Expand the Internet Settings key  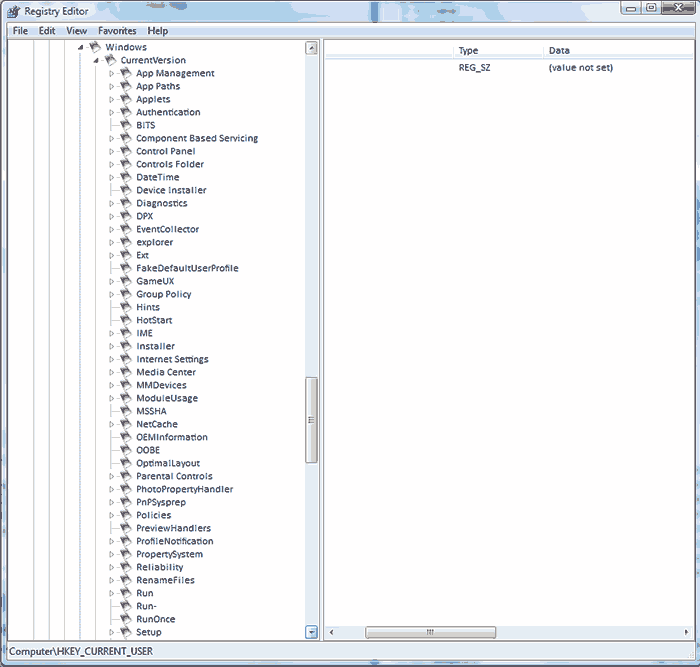click(112, 359)
